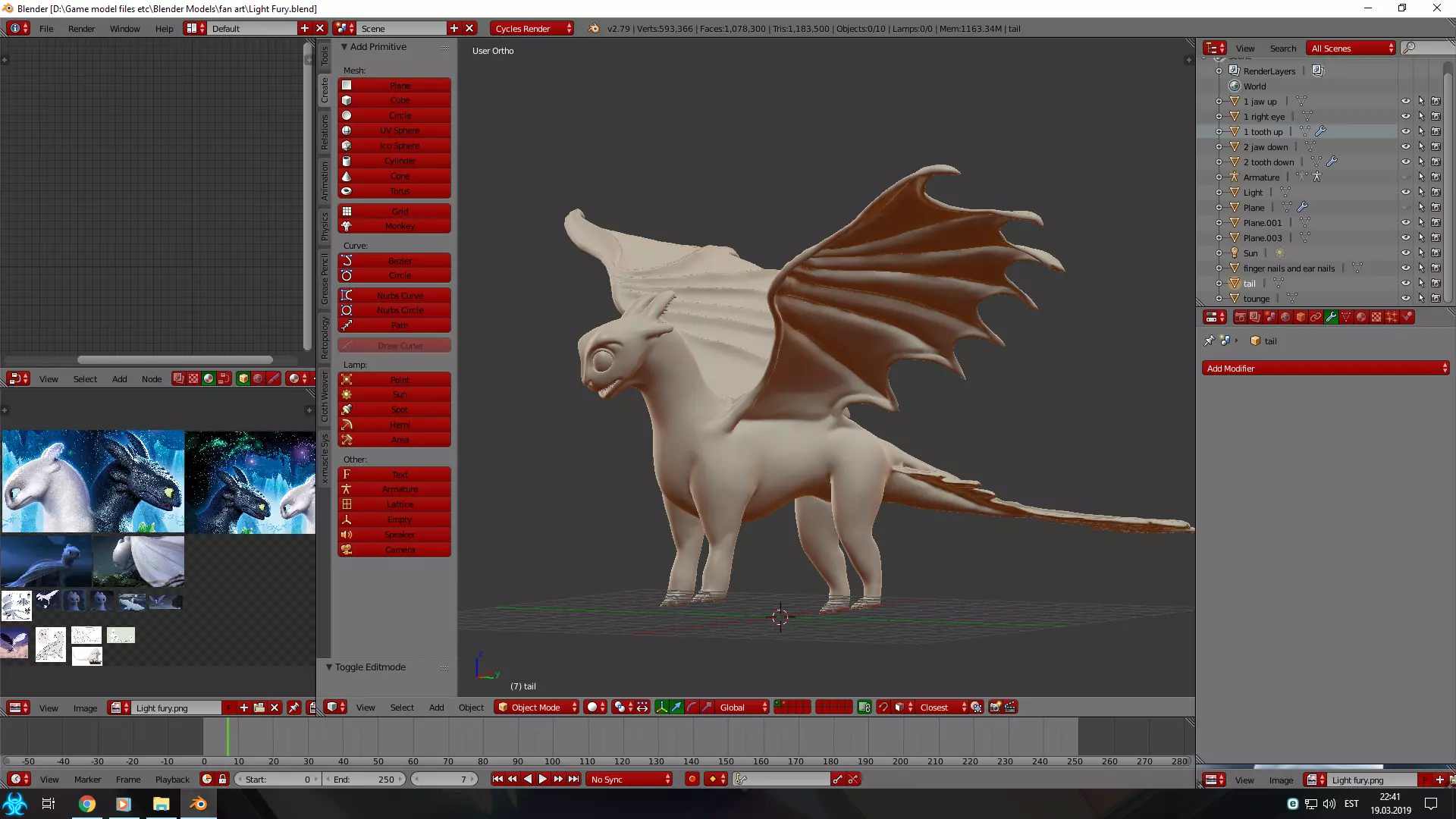Click the End frame field

364,779
